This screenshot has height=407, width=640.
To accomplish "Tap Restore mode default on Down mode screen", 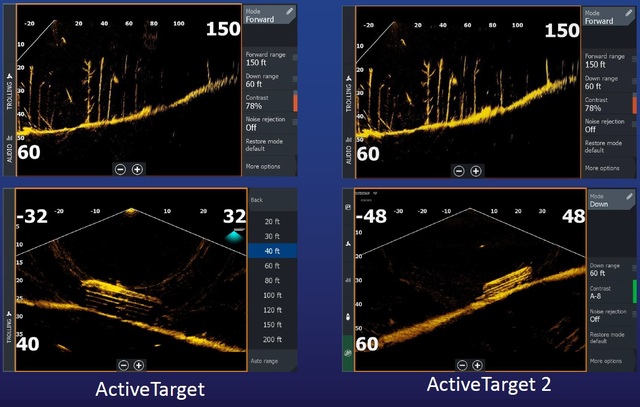I will 612,338.
